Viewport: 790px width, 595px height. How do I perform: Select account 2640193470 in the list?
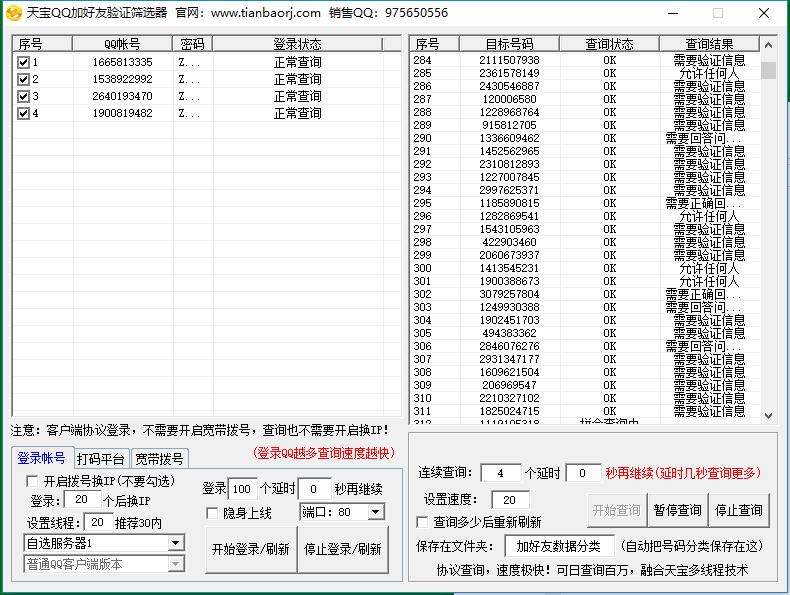click(x=122, y=96)
